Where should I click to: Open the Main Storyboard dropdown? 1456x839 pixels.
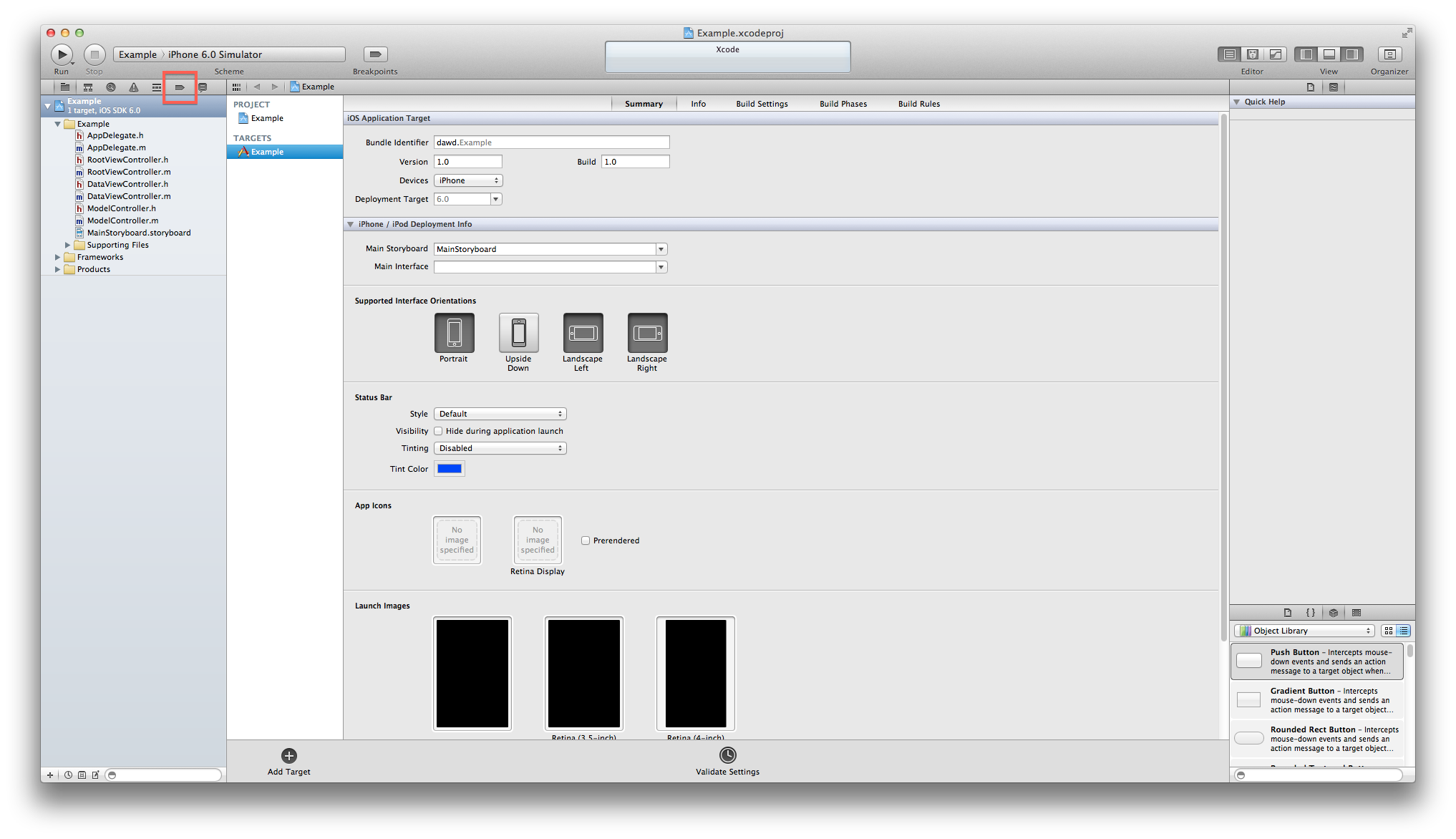coord(661,249)
